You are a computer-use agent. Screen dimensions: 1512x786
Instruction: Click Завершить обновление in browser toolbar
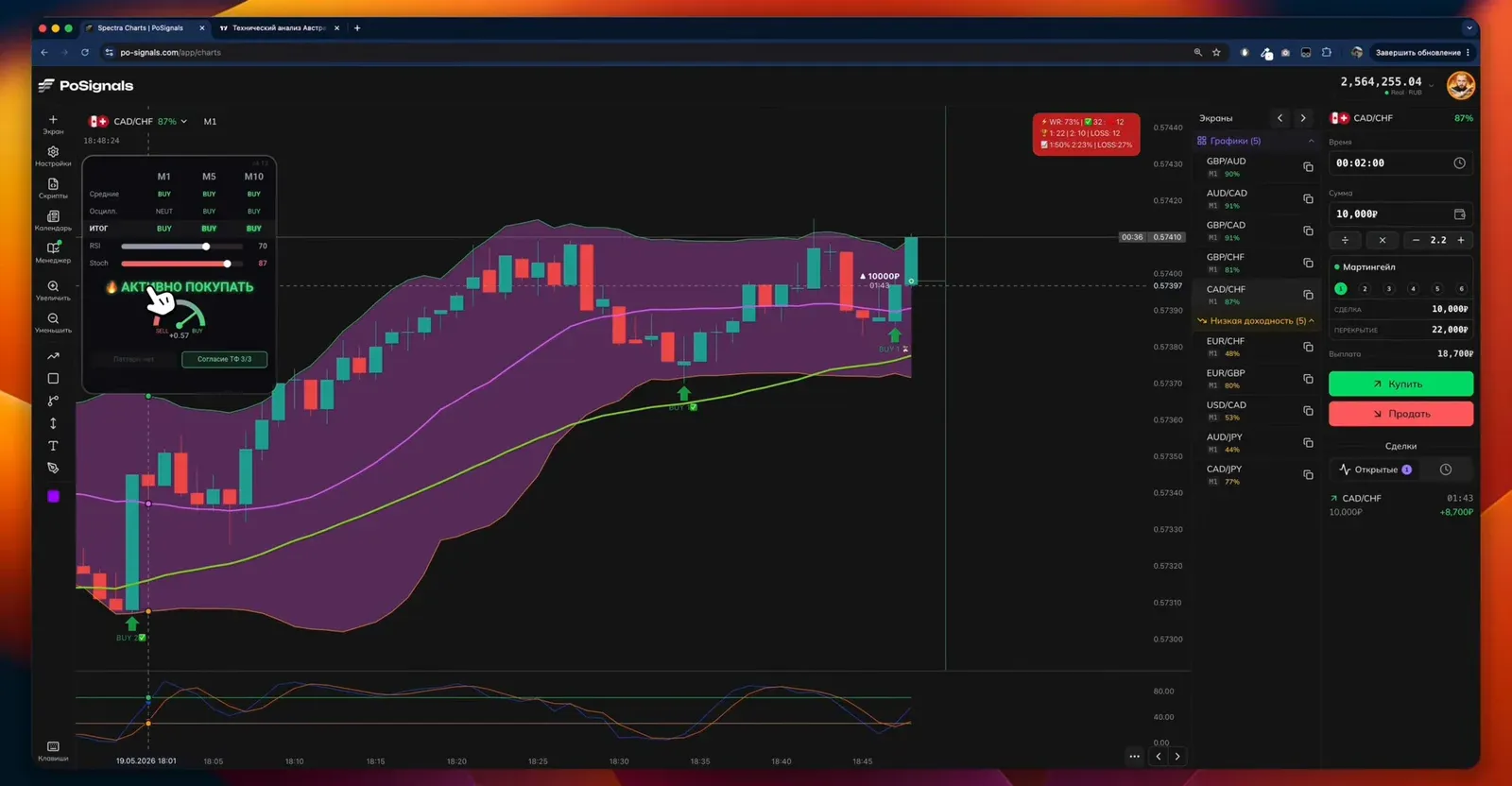tap(1417, 53)
